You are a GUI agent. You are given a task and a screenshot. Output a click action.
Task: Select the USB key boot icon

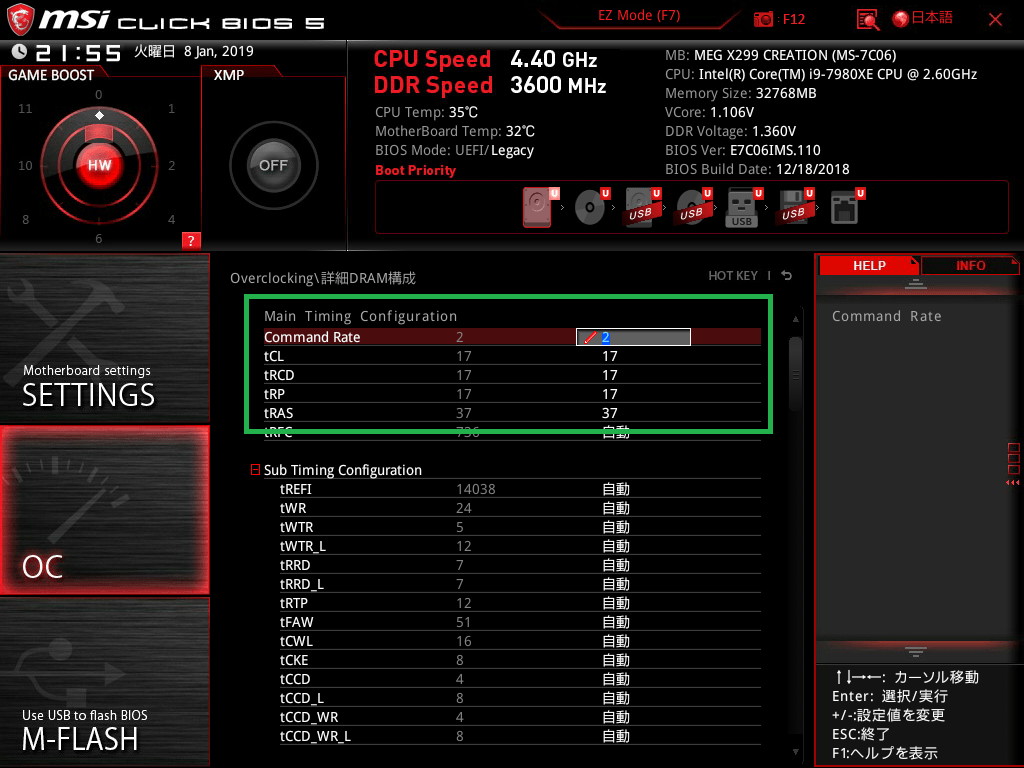(x=742, y=207)
